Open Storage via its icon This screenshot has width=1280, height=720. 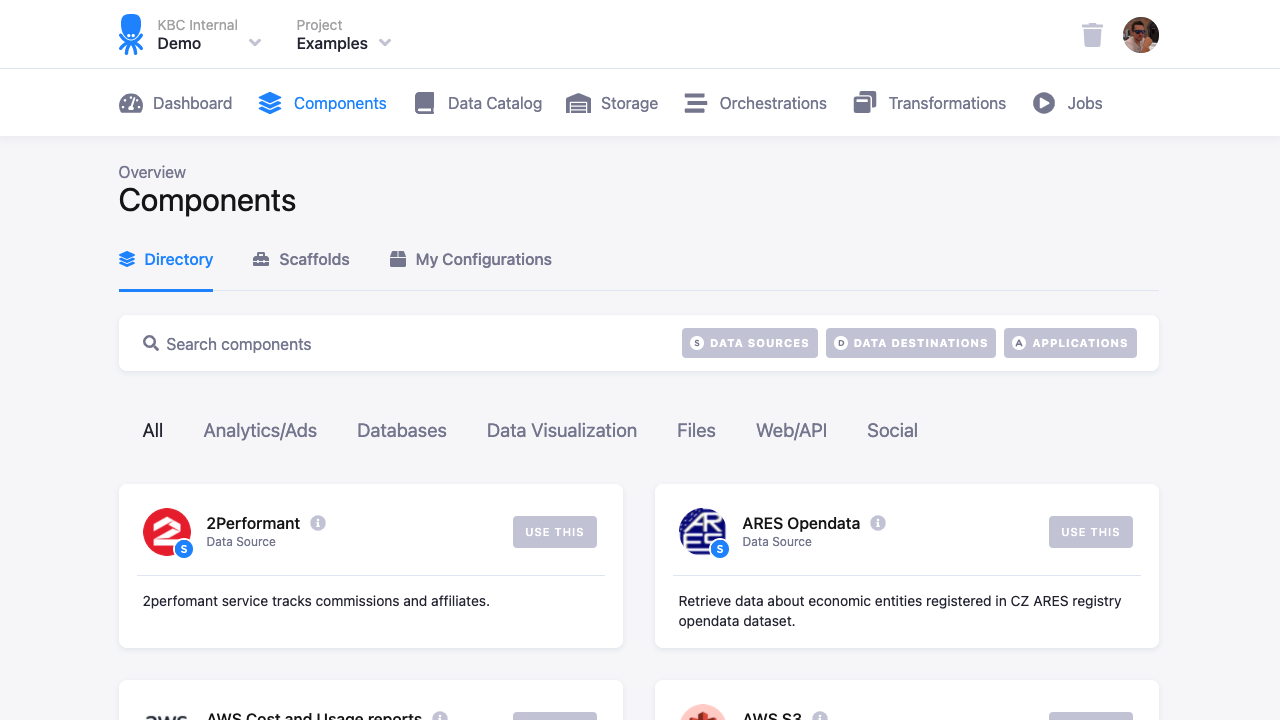click(577, 102)
